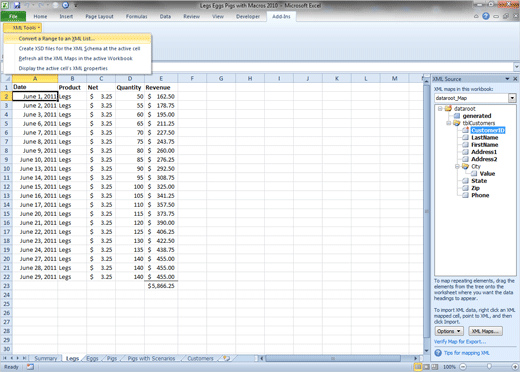Viewport: 520px width, 372px height.
Task: Click the Excel application icon in title bar
Action: 5,5
